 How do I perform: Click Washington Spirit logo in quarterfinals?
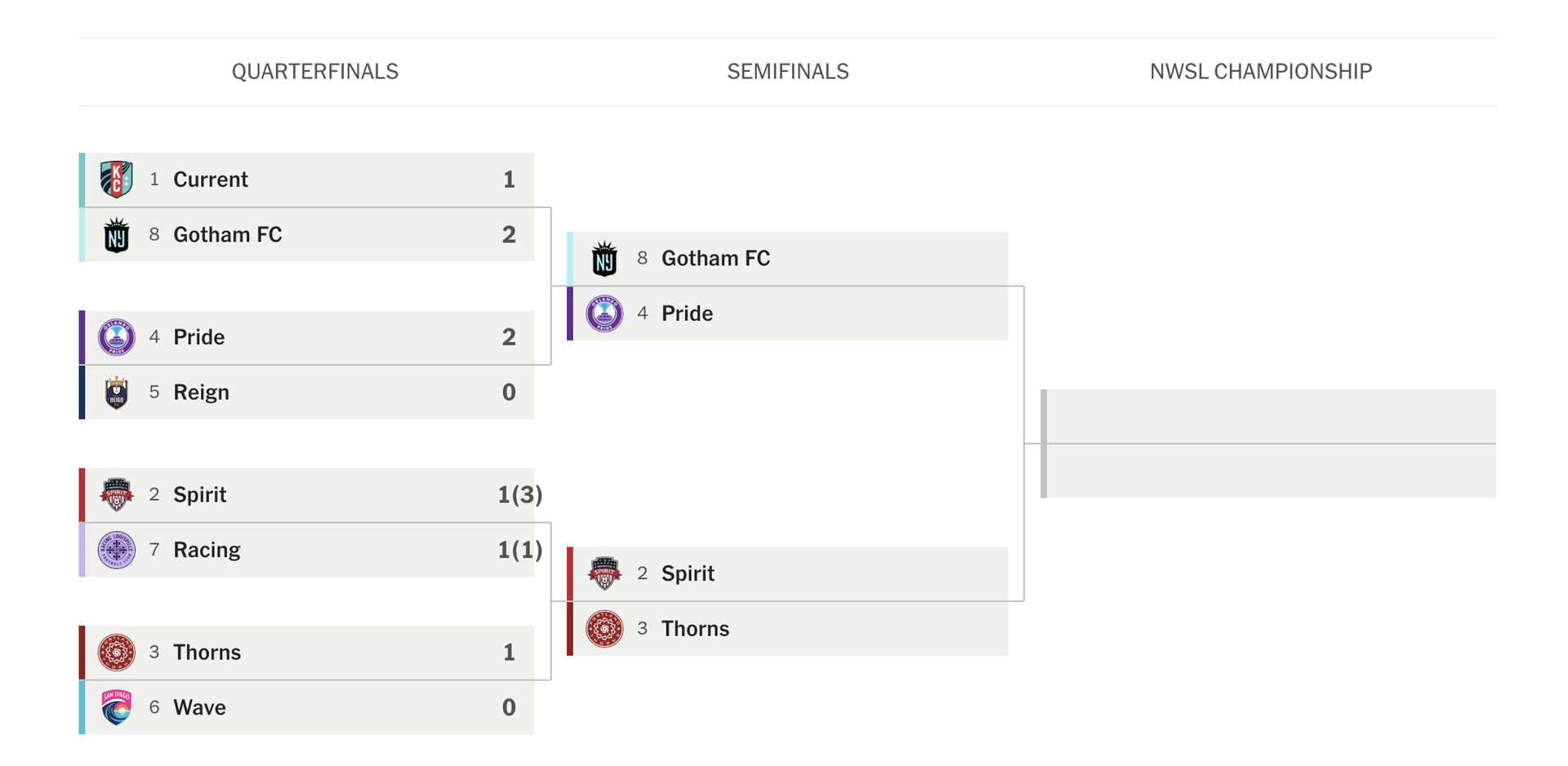(116, 495)
